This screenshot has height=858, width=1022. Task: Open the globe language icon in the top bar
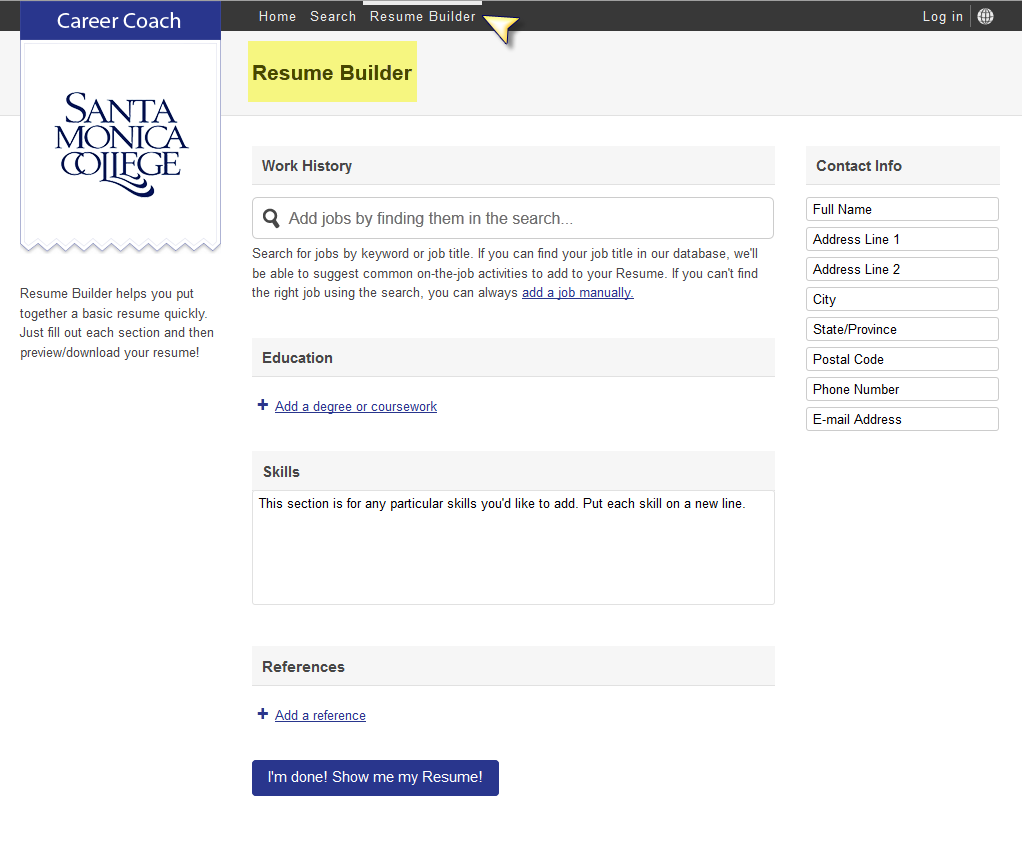tap(985, 15)
